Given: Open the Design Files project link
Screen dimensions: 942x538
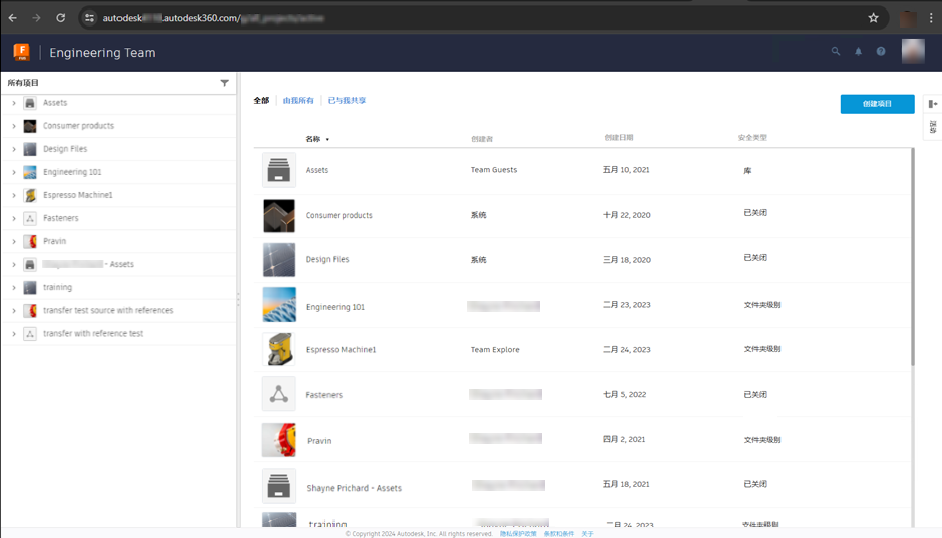Looking at the screenshot, I should tap(327, 259).
